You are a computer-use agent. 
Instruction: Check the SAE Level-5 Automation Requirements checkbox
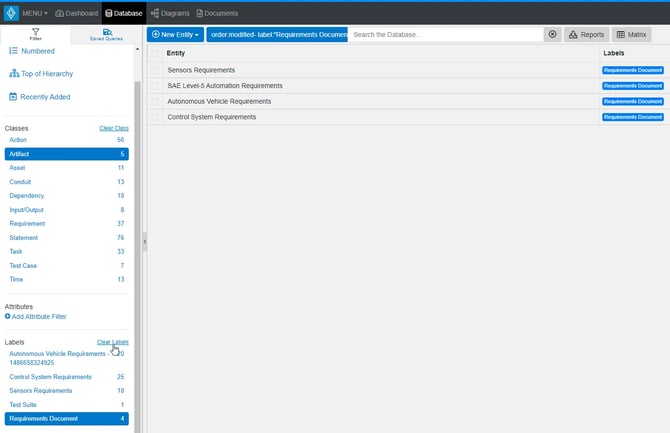(155, 86)
